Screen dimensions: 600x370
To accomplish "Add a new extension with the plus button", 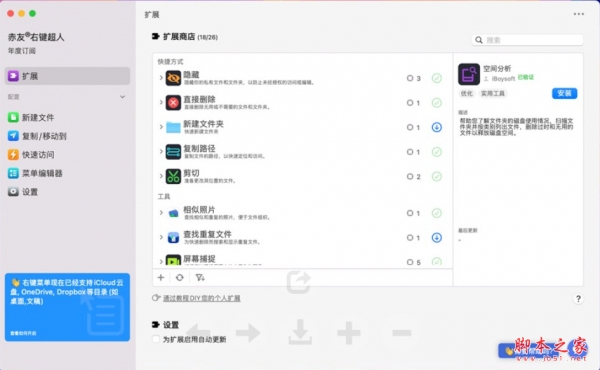I will (x=161, y=277).
